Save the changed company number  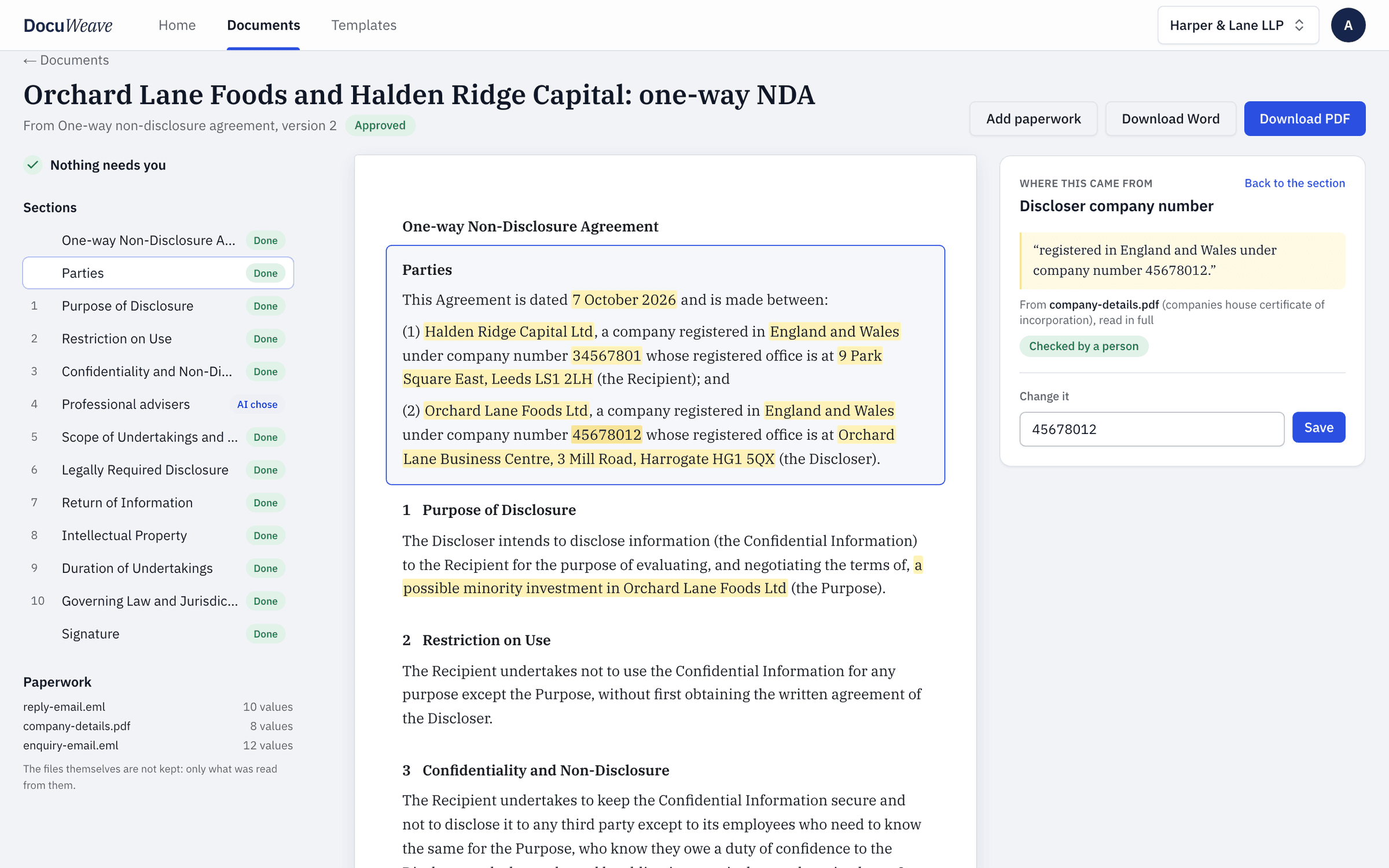1318,427
